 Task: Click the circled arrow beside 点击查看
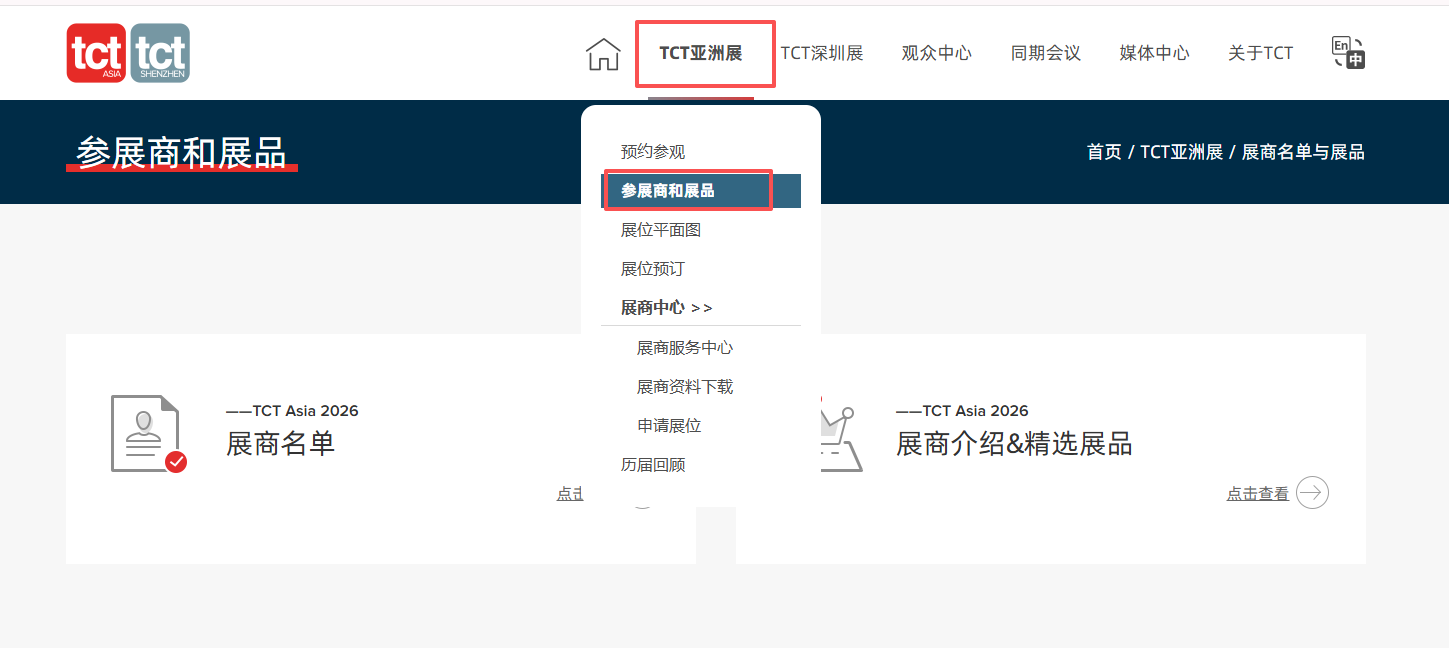(x=1312, y=493)
